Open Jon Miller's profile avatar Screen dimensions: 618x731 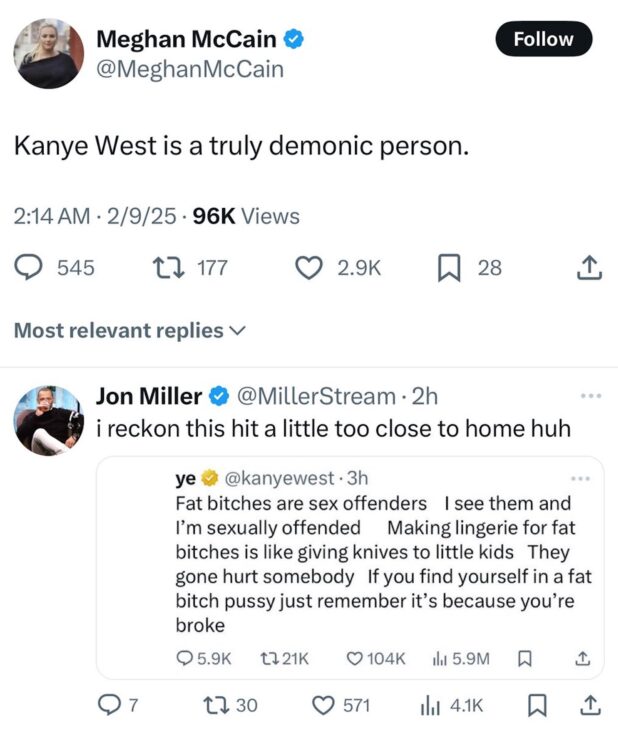pos(47,420)
